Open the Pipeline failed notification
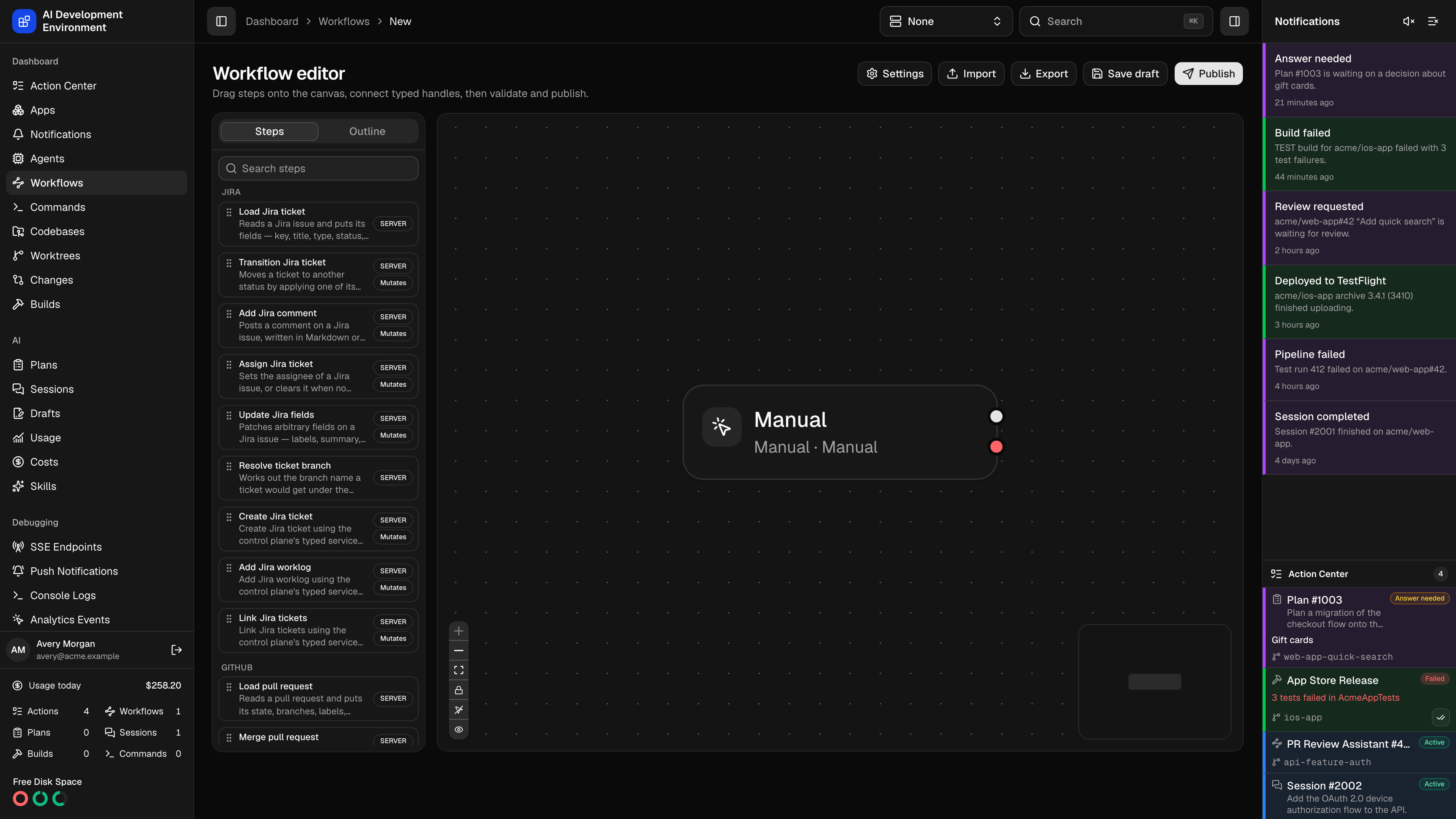Viewport: 1456px width, 819px height. click(1360, 370)
